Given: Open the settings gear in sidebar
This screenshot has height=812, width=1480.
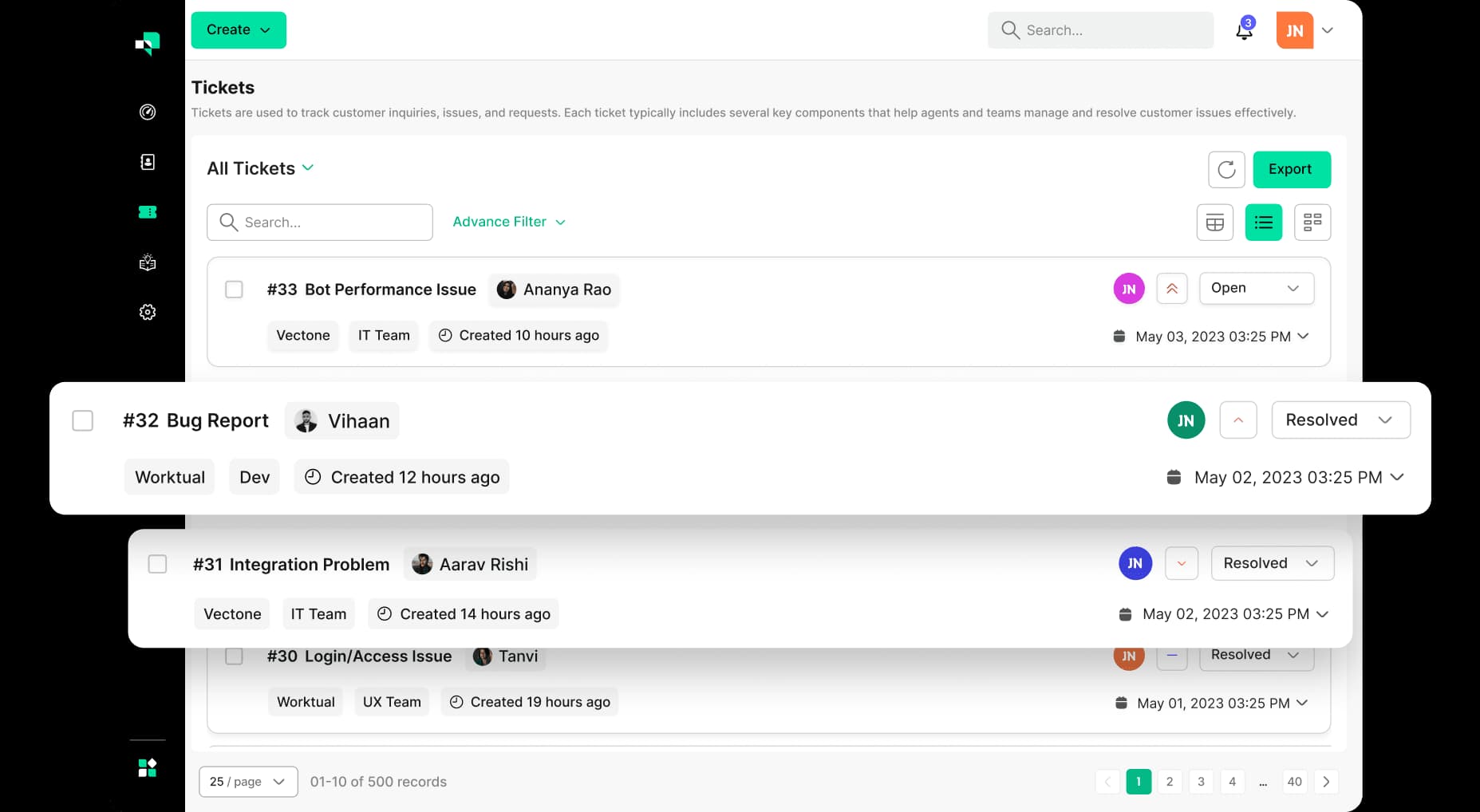Looking at the screenshot, I should 148,312.
